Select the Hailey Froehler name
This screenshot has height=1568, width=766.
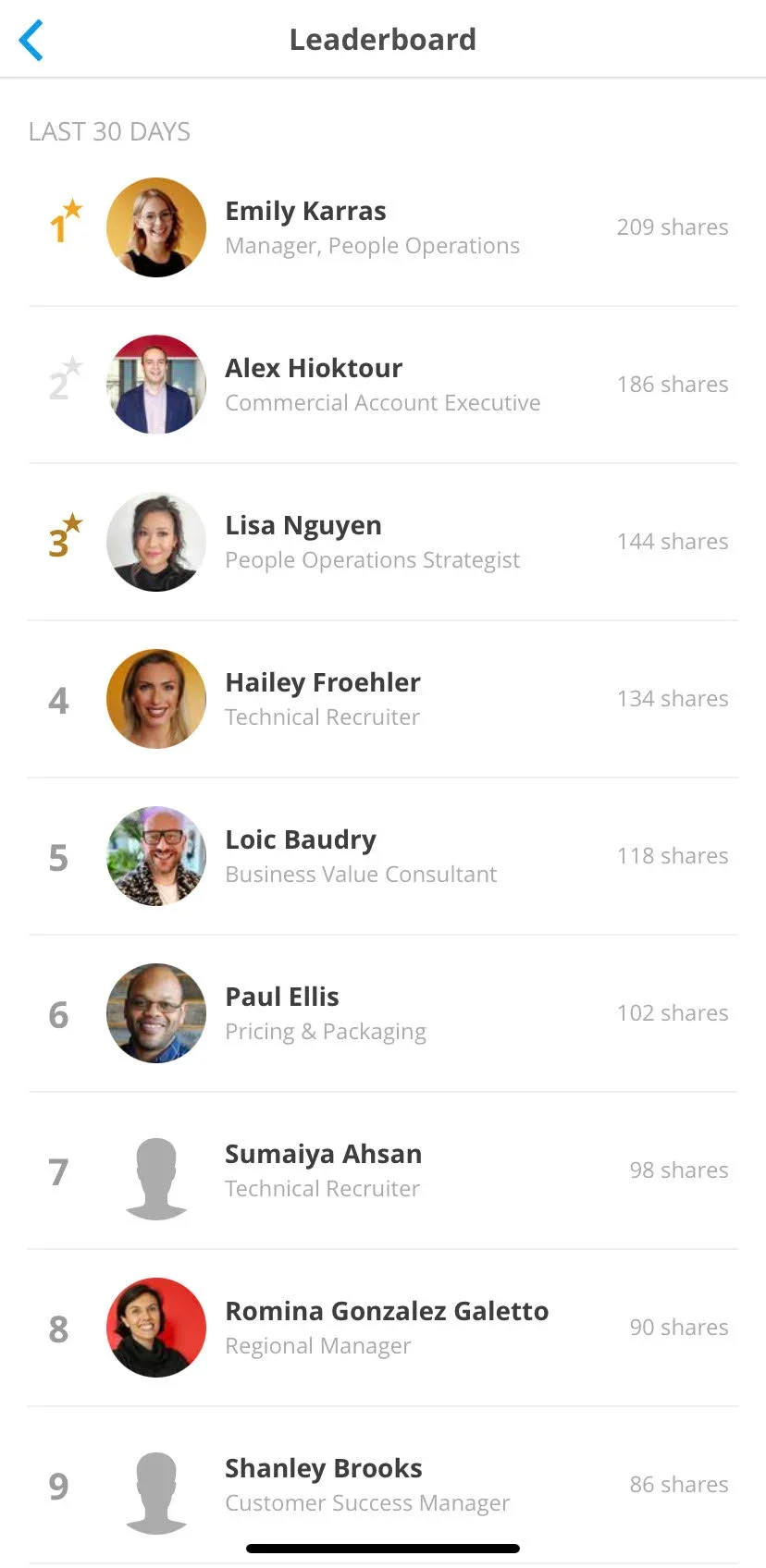click(323, 682)
